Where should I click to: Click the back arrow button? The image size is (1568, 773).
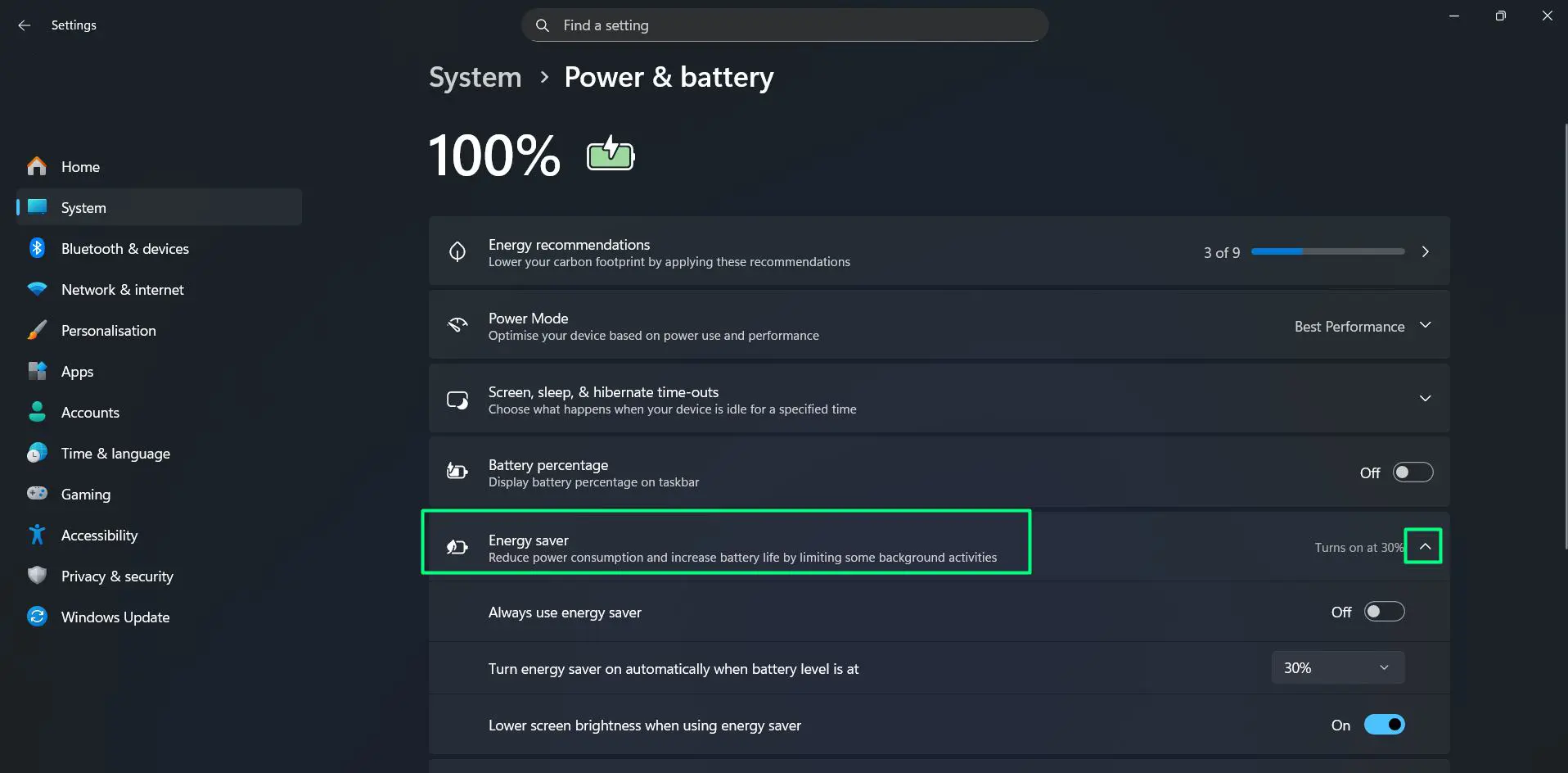(x=24, y=25)
